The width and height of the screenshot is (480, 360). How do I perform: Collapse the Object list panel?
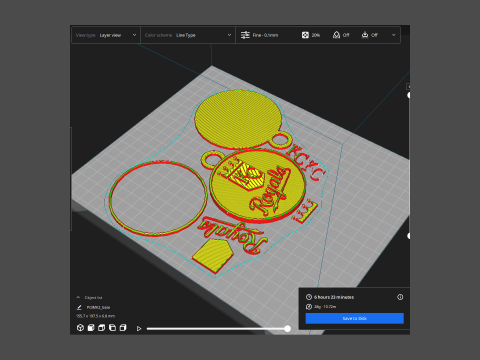pyautogui.click(x=78, y=297)
